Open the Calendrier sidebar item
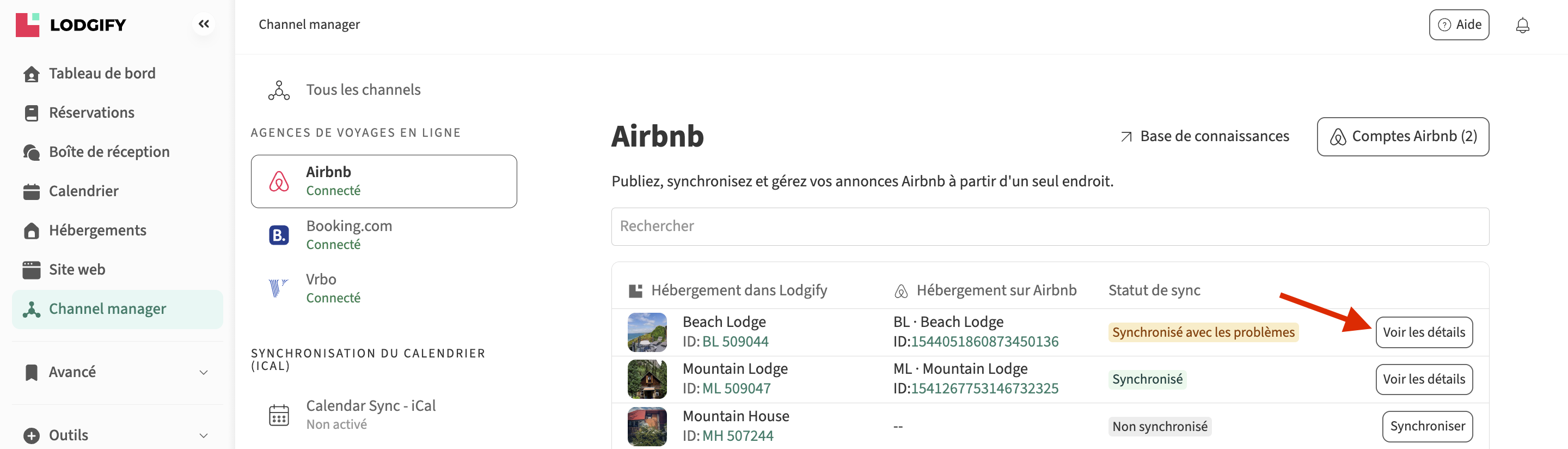Viewport: 1568px width, 449px height. 83,191
